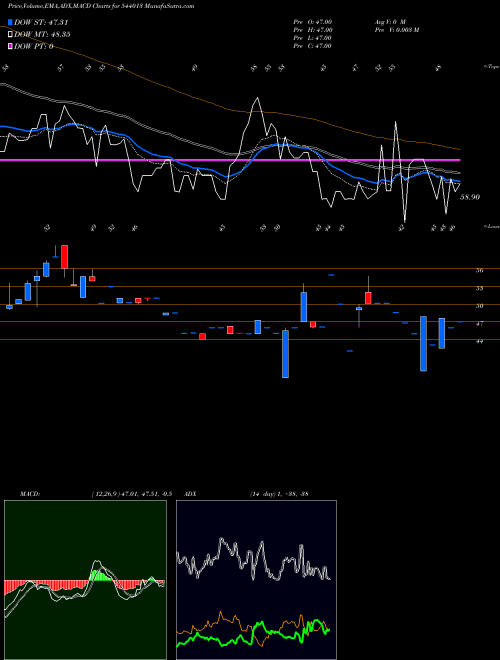The image size is (500, 660).
Task: Open the ADX indicator chart panel
Action: pyautogui.click(x=256, y=580)
